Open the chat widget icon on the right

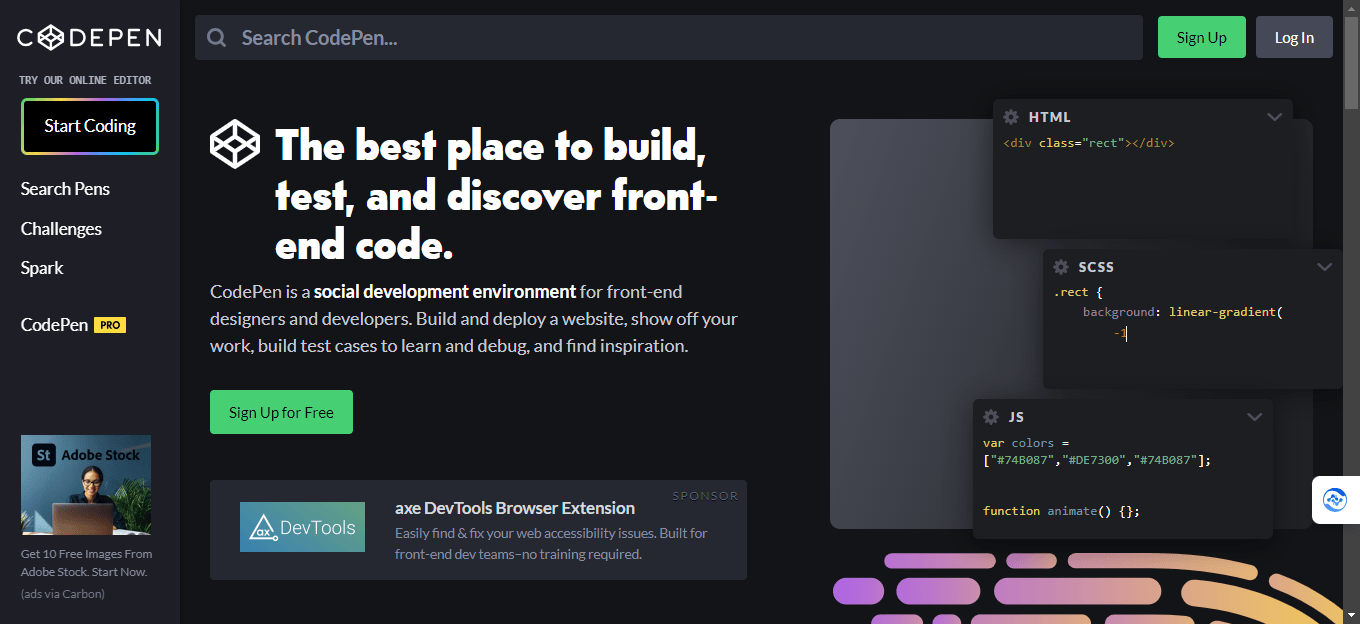click(x=1337, y=500)
